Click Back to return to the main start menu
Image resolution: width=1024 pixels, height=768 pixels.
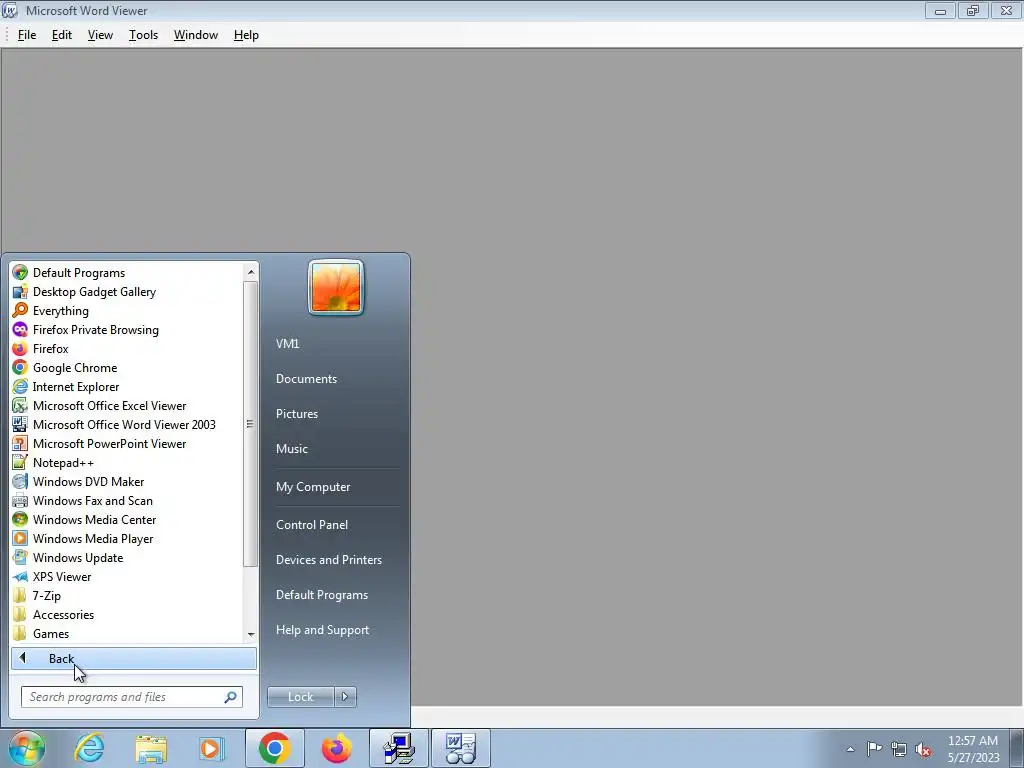[x=134, y=658]
